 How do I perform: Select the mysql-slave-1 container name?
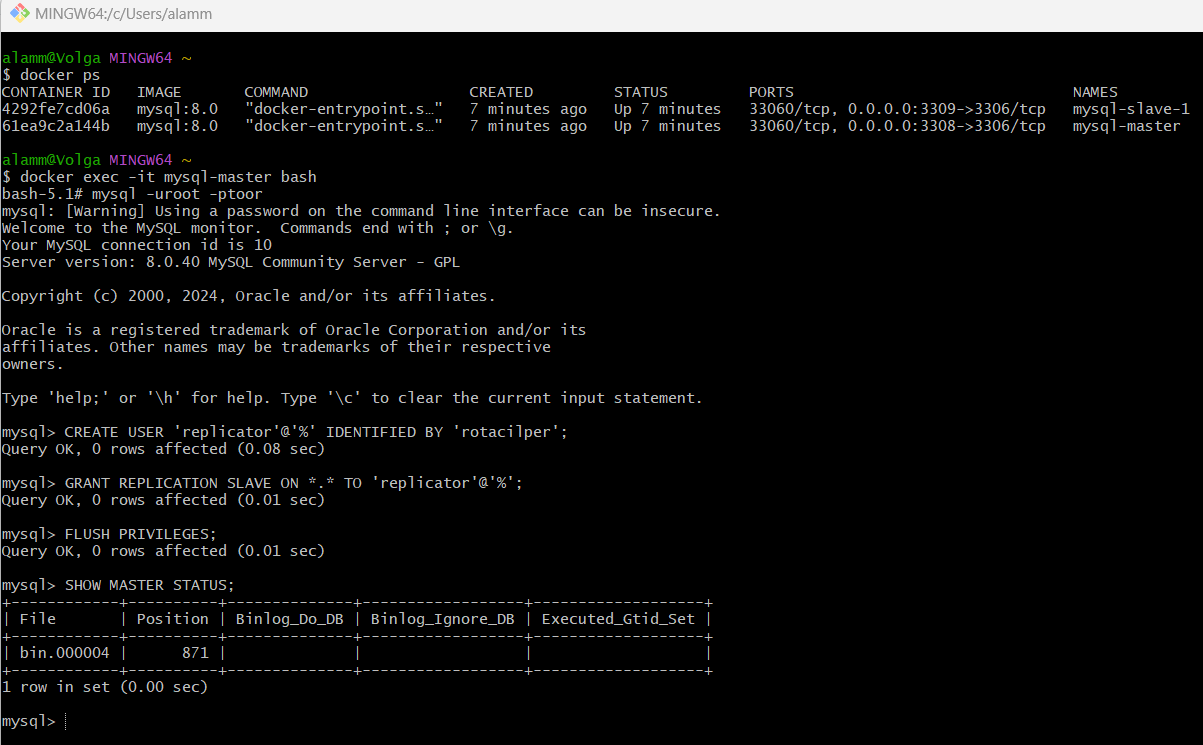coord(1130,109)
